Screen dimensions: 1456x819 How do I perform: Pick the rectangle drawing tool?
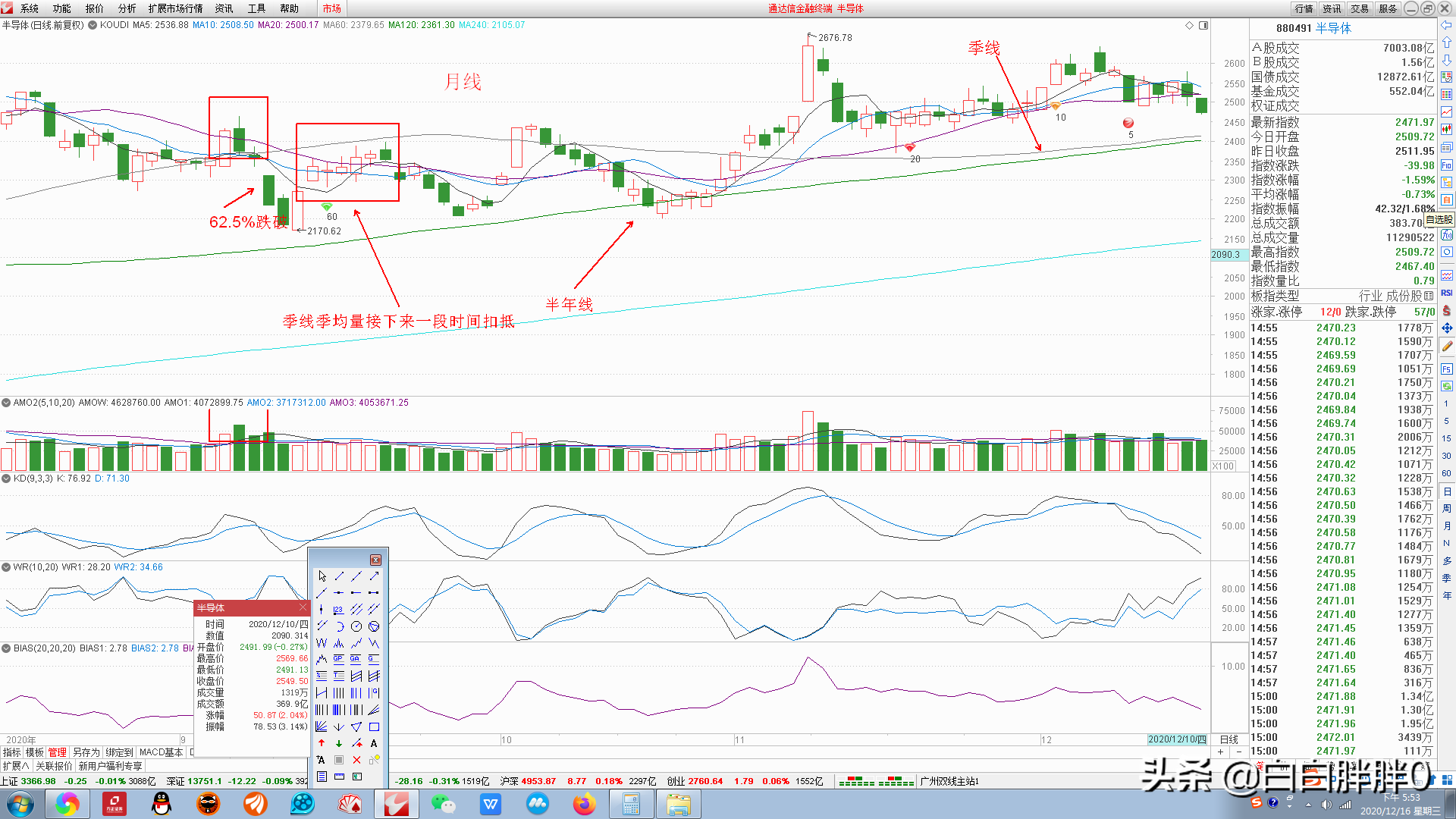[x=374, y=726]
